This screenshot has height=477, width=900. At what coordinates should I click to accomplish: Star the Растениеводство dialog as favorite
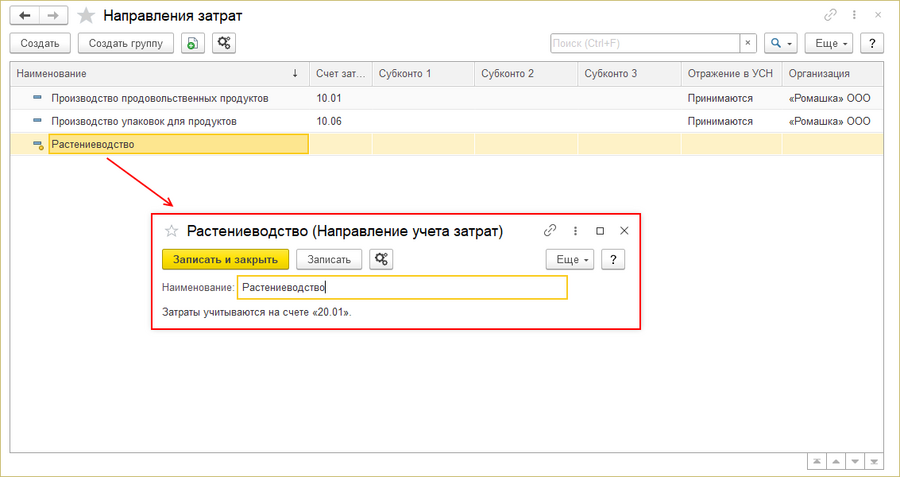(x=171, y=231)
